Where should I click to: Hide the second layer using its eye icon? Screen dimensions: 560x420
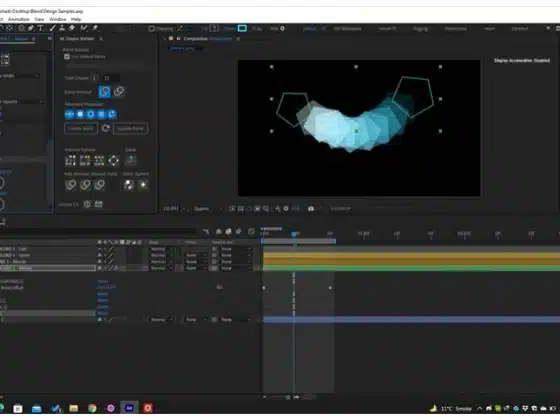(x=100, y=255)
